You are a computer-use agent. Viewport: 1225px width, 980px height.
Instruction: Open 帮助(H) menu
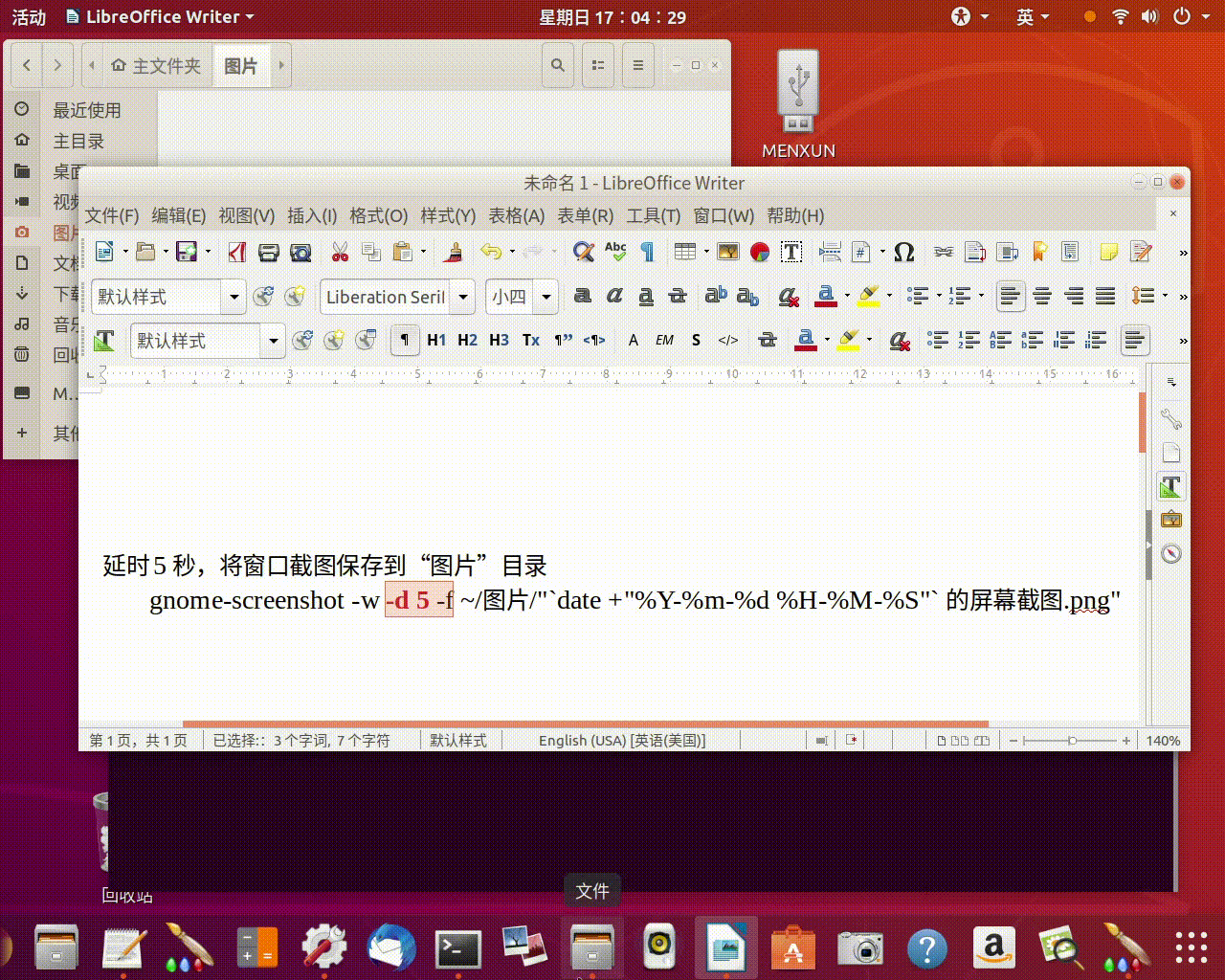[795, 215]
